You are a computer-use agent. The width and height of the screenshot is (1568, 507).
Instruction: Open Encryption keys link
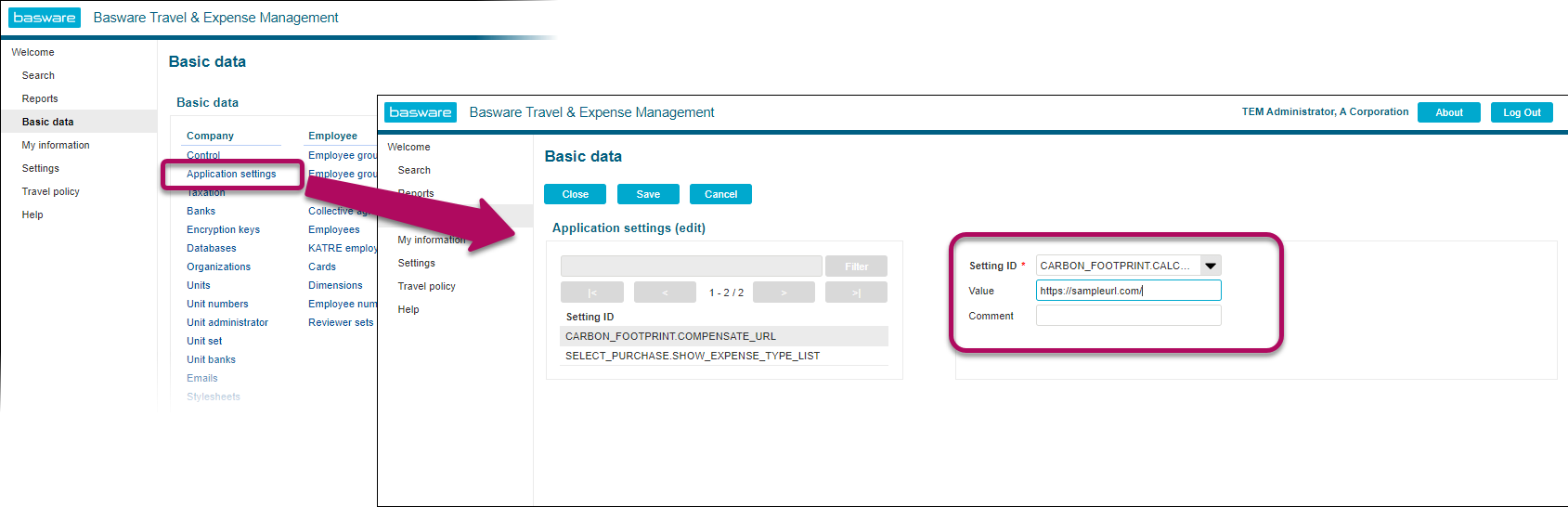click(223, 229)
